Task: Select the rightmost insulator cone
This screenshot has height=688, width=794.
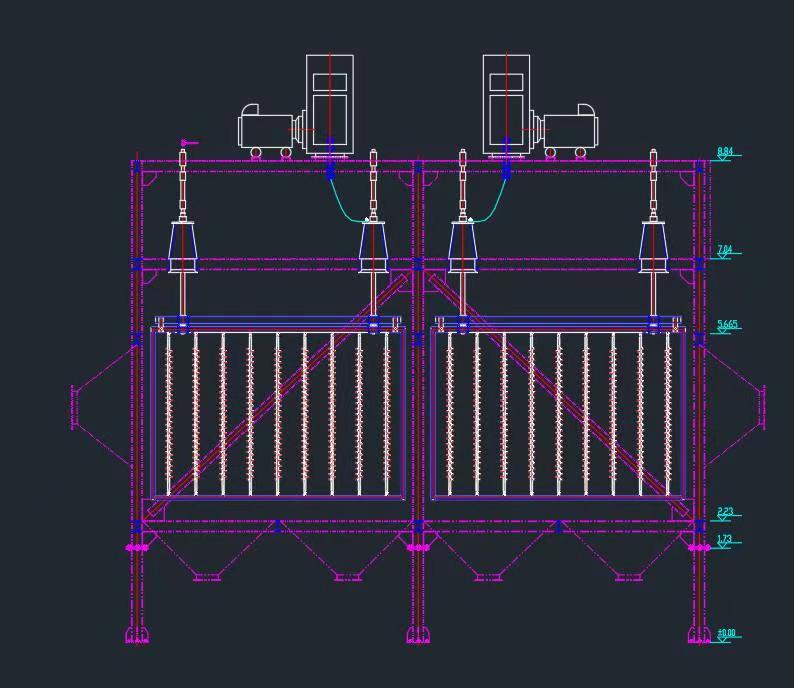Action: (654, 247)
